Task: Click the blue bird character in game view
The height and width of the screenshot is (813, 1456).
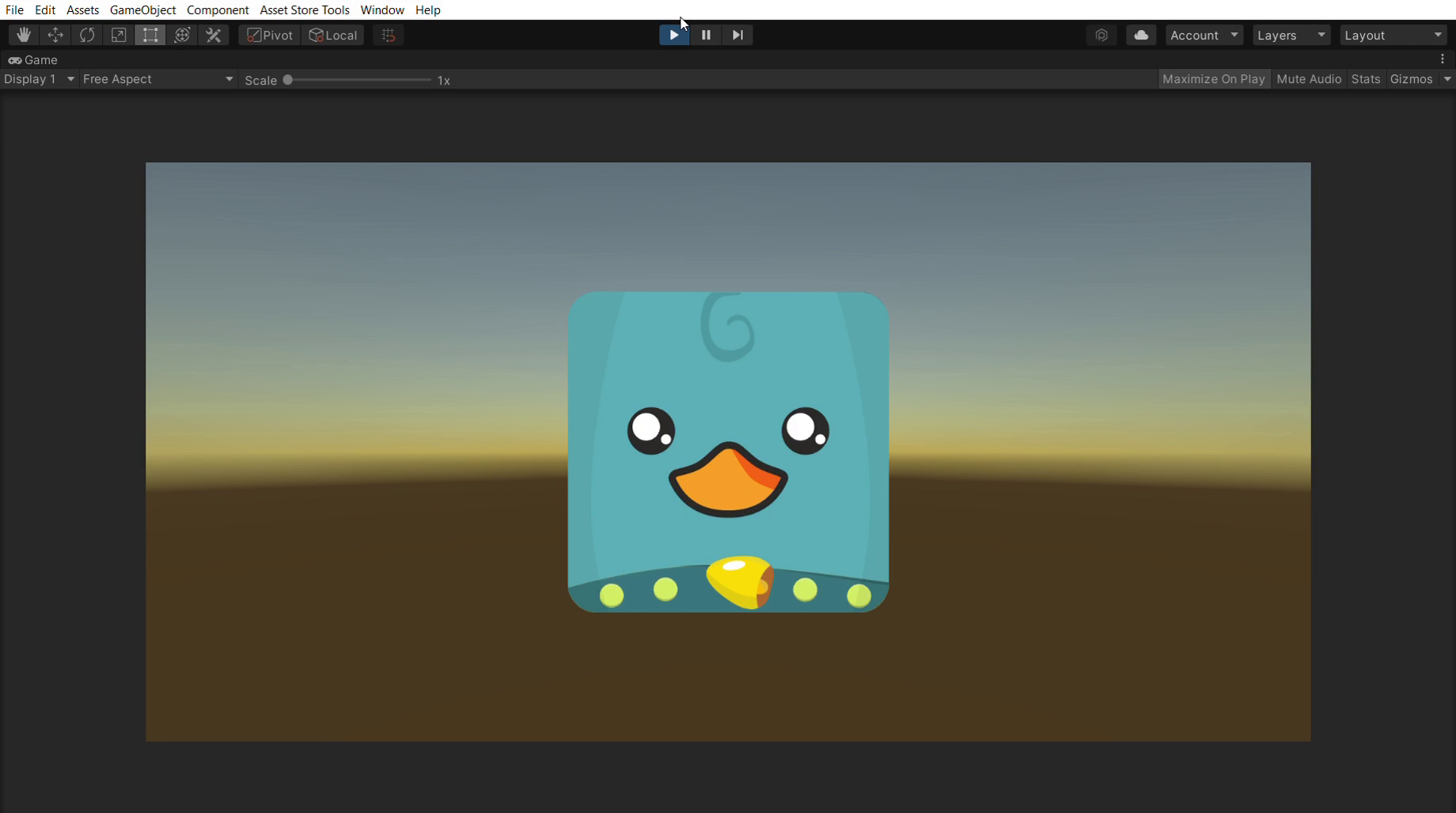Action: pyautogui.click(x=728, y=452)
